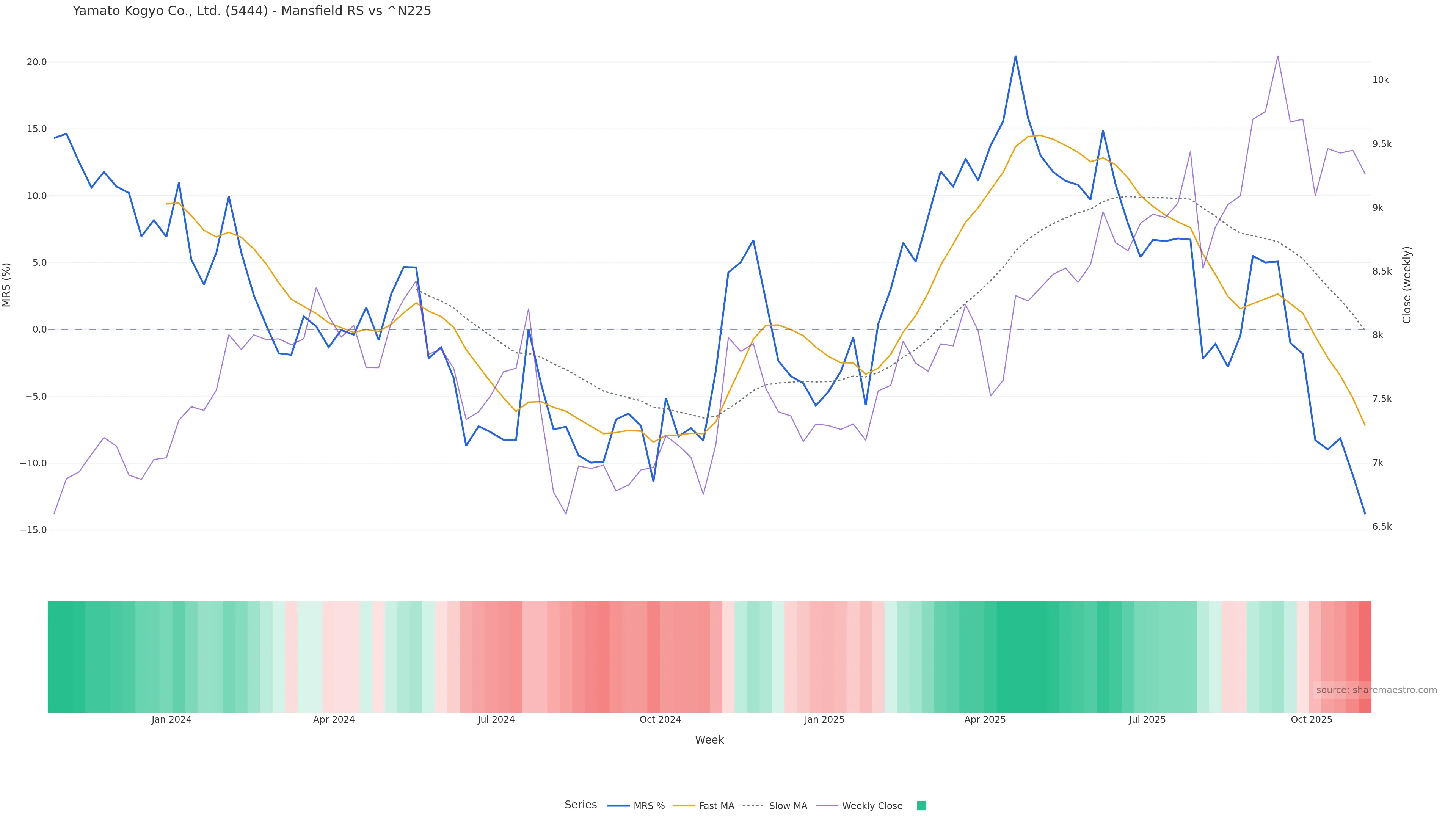The image size is (1456, 819).
Task: Click the Yamato Kogyo chart title
Action: pos(251,11)
